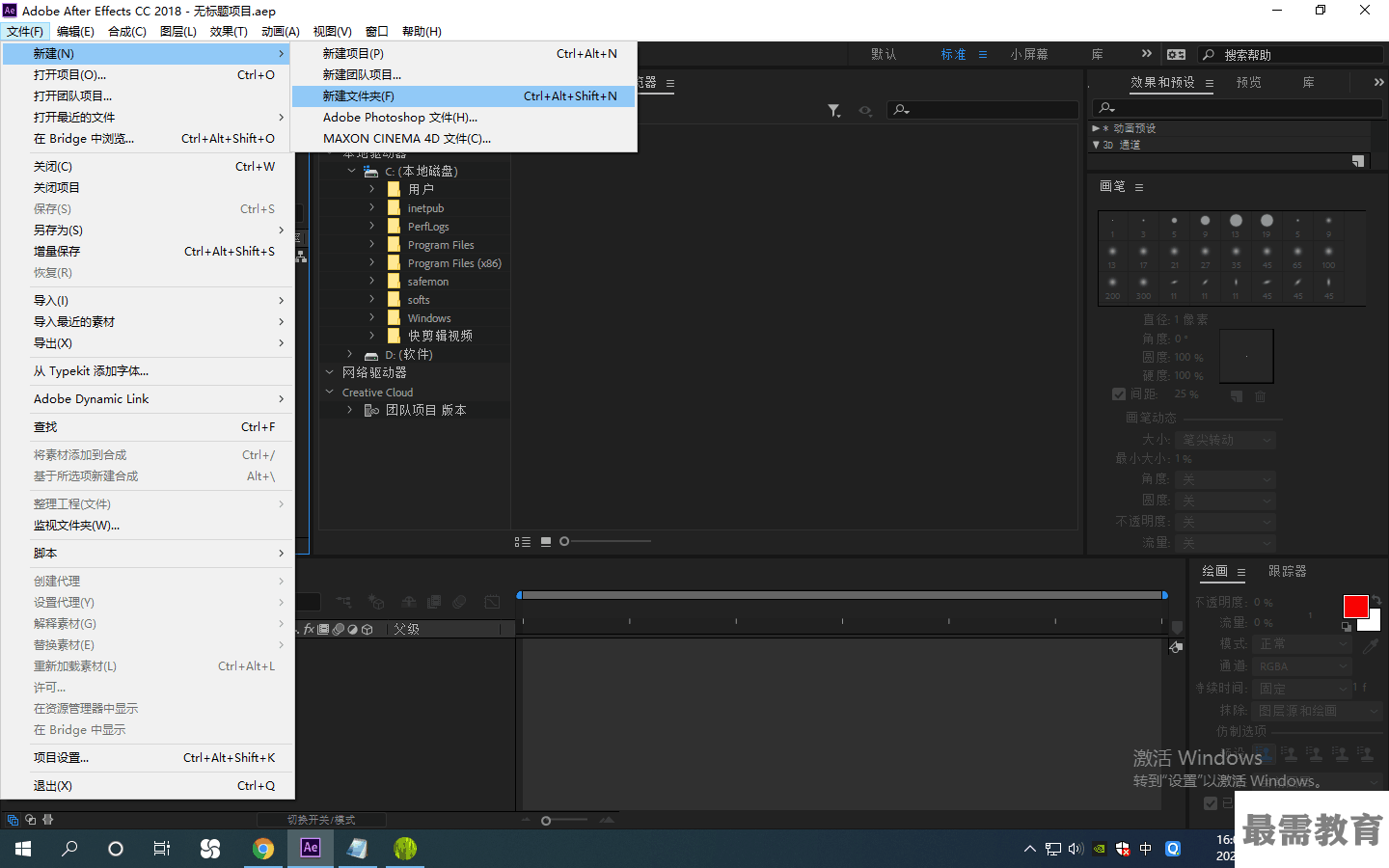Click the filter funnel icon in the browser panel
Screen dimensions: 1389x868
pyautogui.click(x=833, y=111)
